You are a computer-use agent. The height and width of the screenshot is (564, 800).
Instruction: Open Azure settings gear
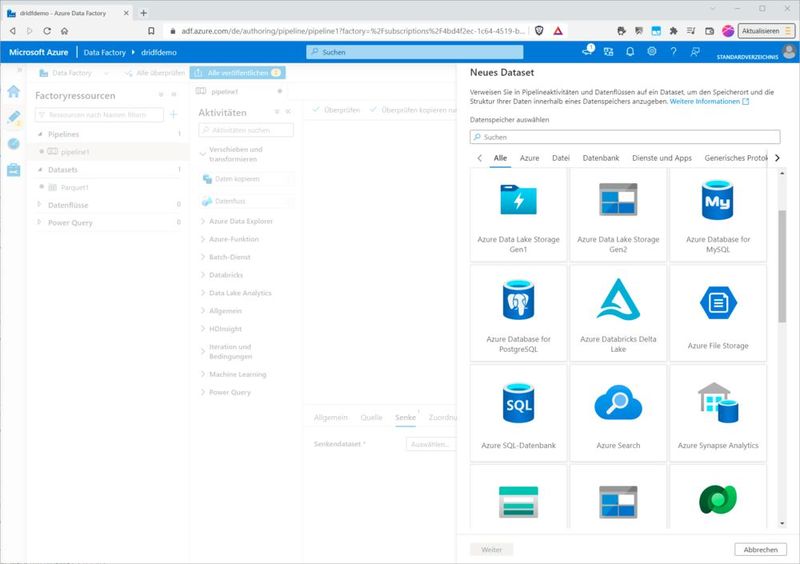pos(652,52)
